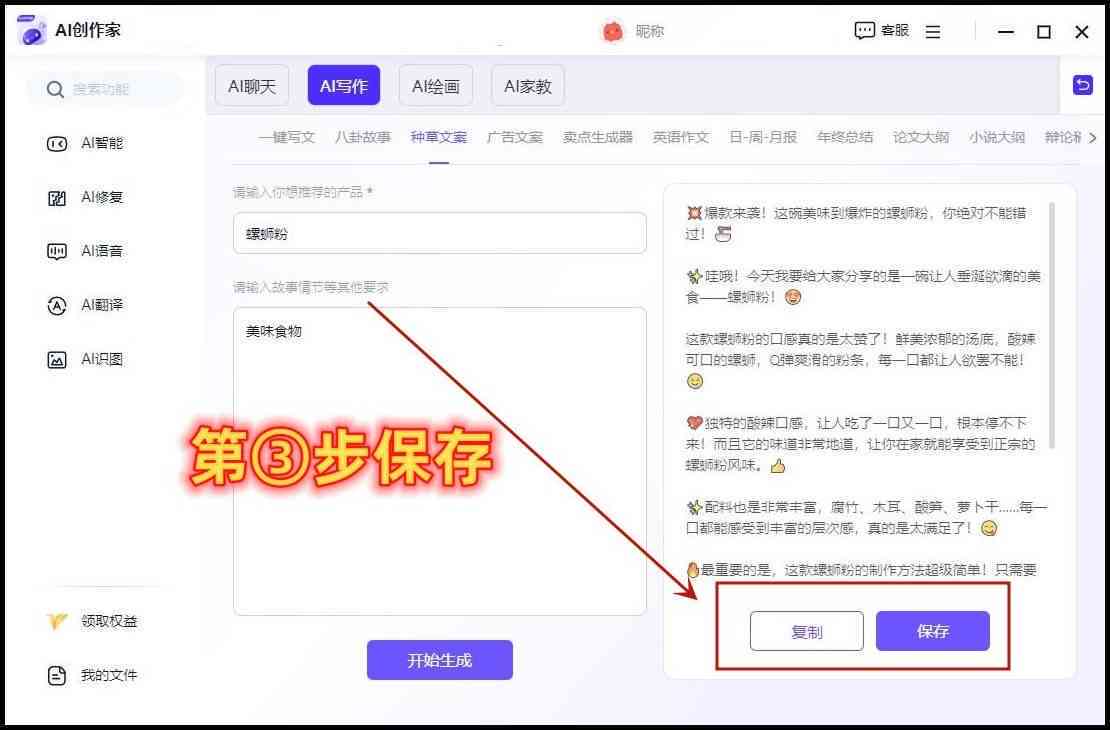
Task: Click the 开始生成 button
Action: point(440,661)
